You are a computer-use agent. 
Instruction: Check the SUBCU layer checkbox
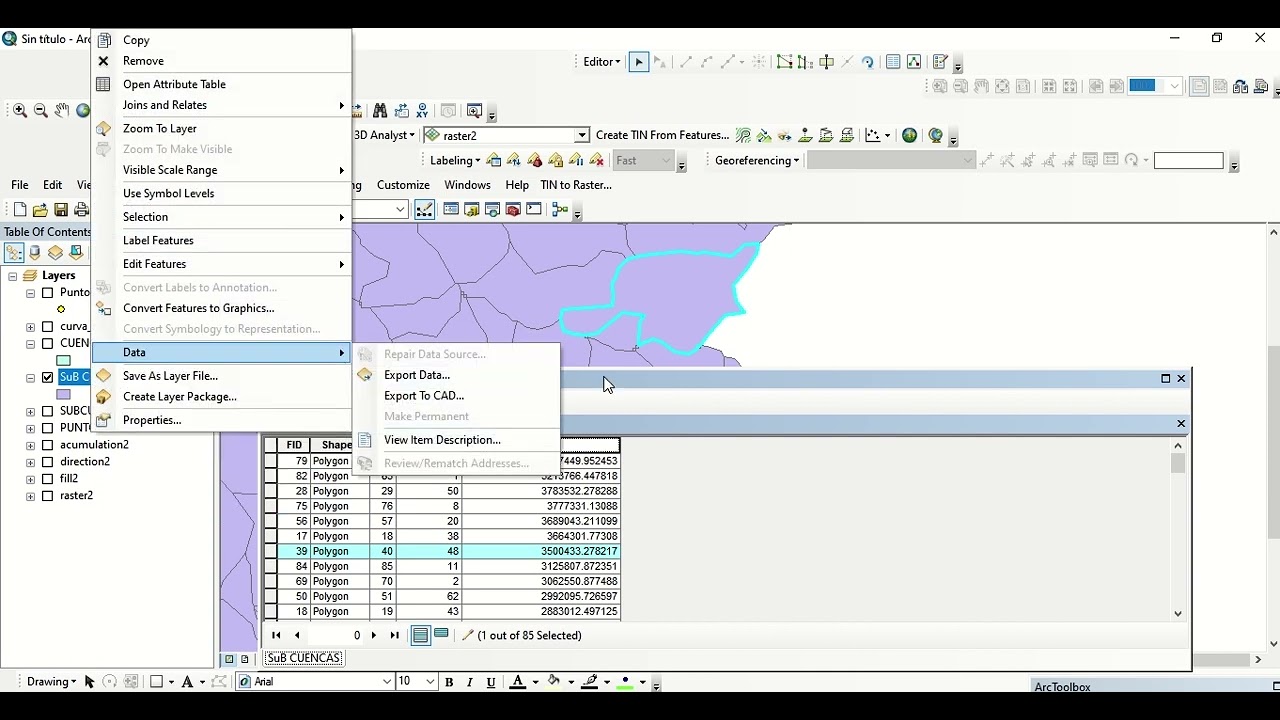tap(47, 411)
